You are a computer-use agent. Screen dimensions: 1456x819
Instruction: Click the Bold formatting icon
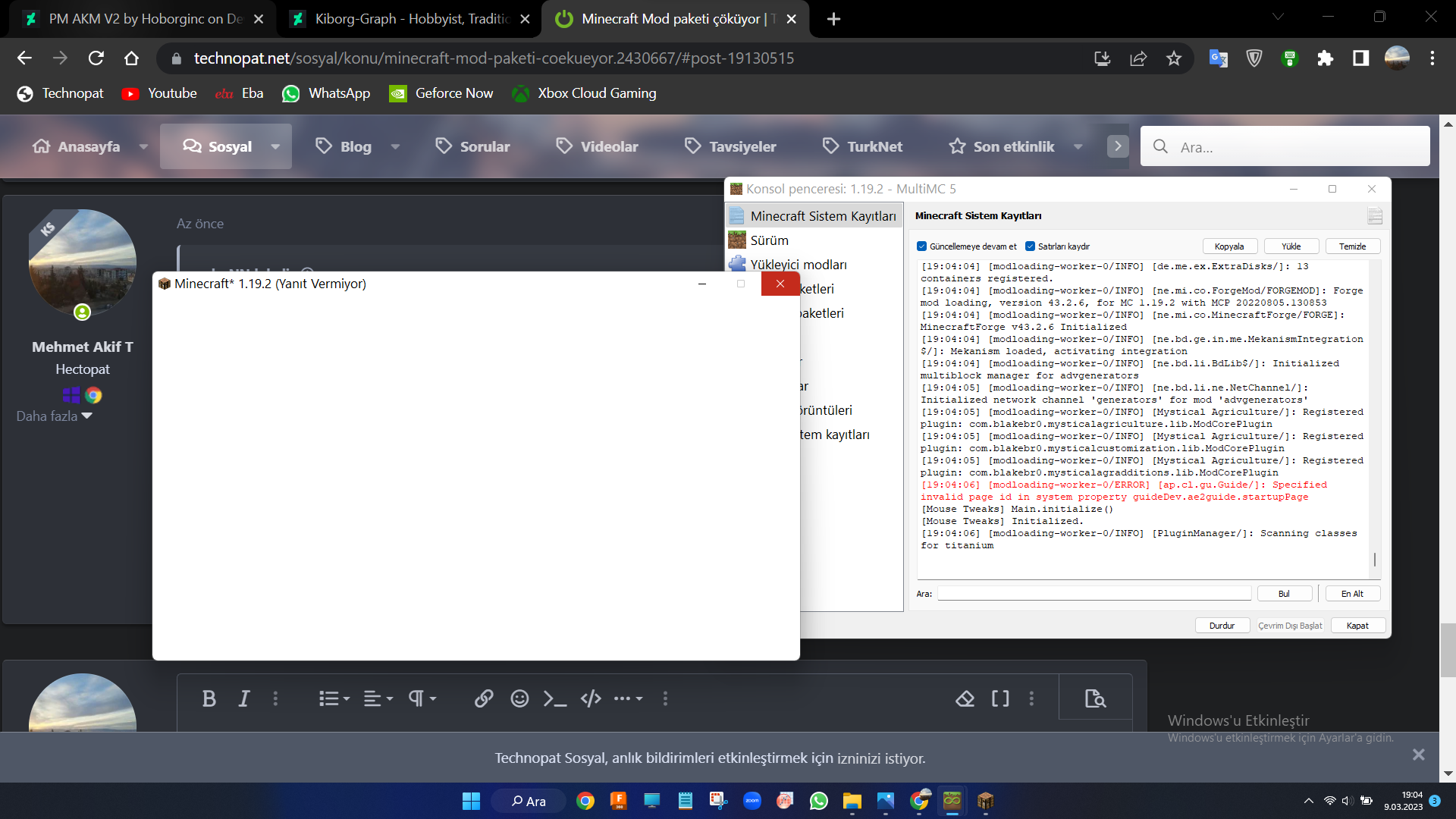tap(209, 698)
